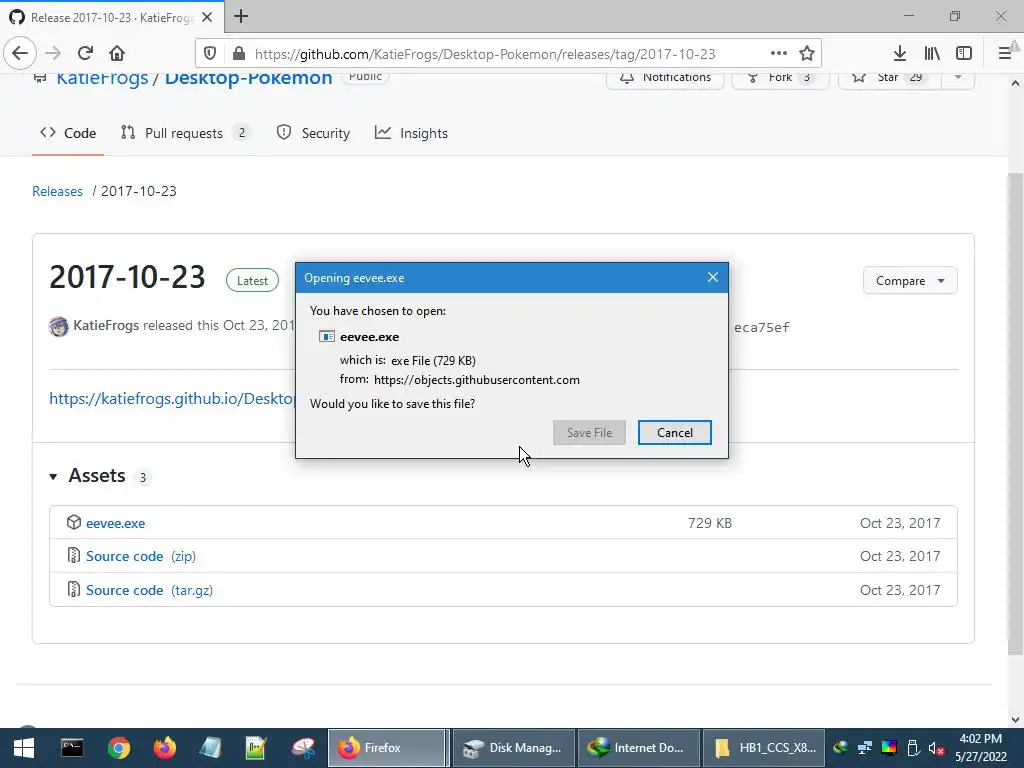The image size is (1024, 768).
Task: Download the eevee.exe asset
Action: 116,523
